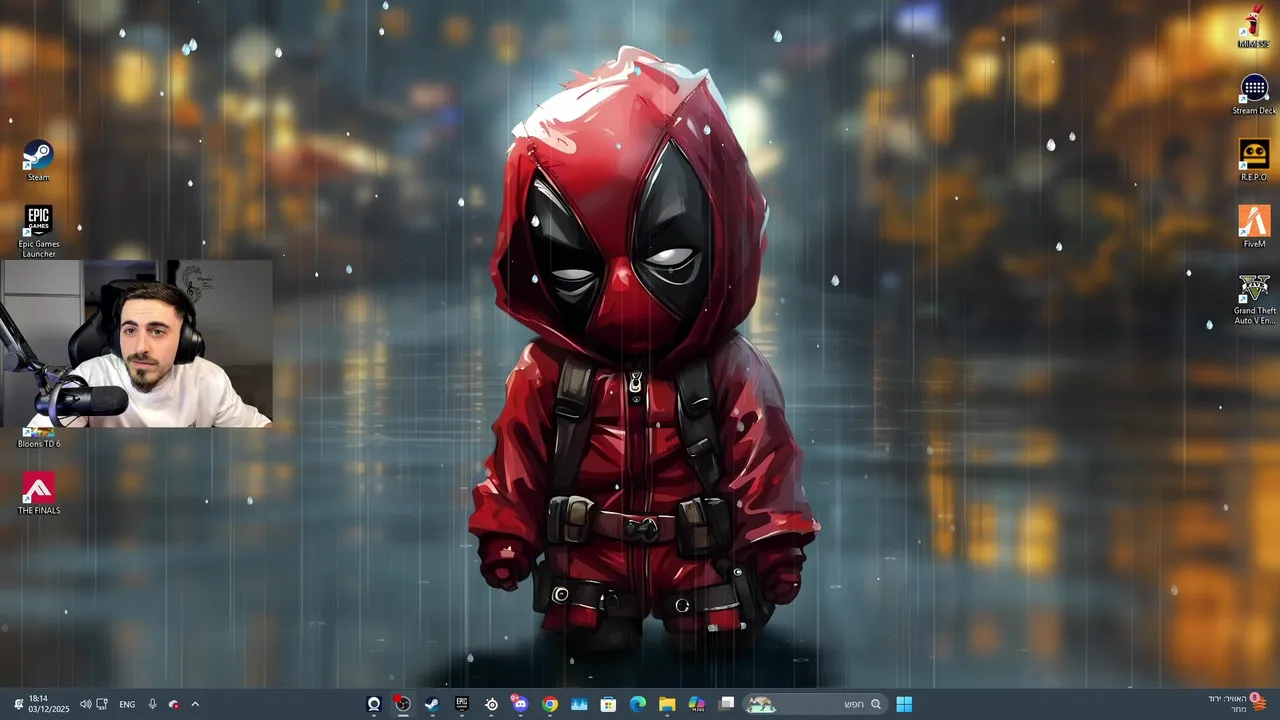The image size is (1280, 720).
Task: Select the Bloons TD 6 desktop shortcut
Action: 38,437
